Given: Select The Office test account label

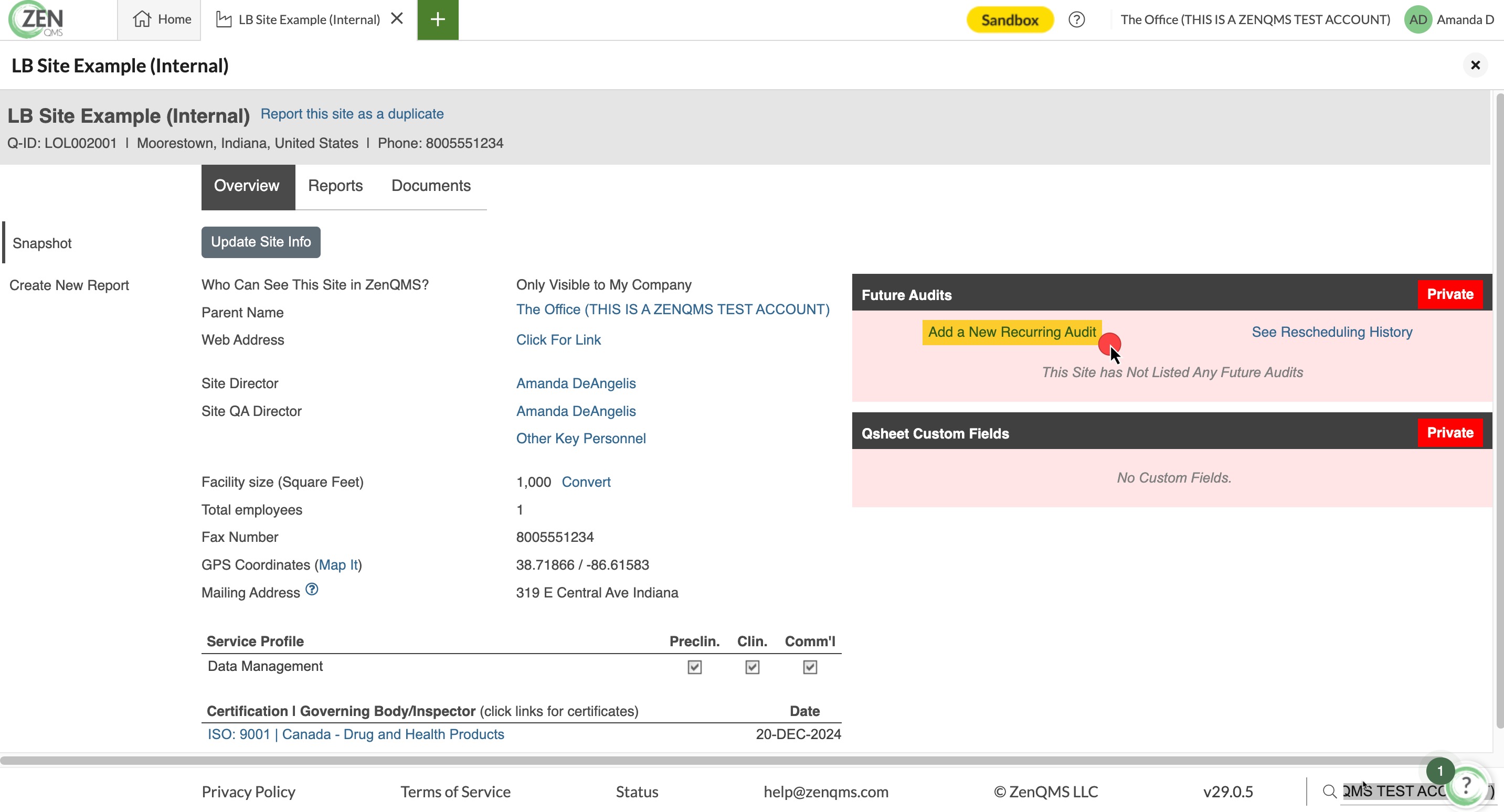Looking at the screenshot, I should tap(1255, 20).
